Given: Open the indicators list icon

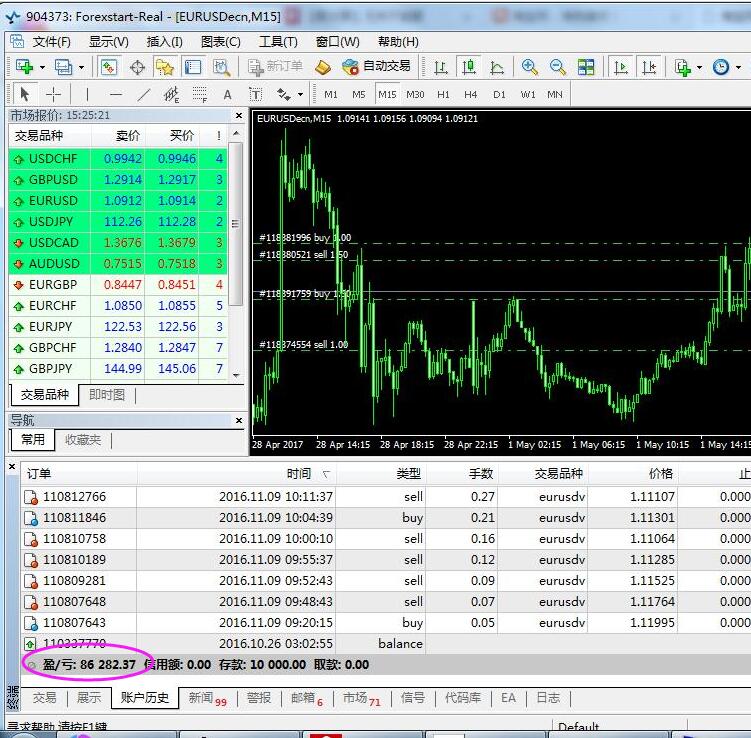Looking at the screenshot, I should click(683, 67).
